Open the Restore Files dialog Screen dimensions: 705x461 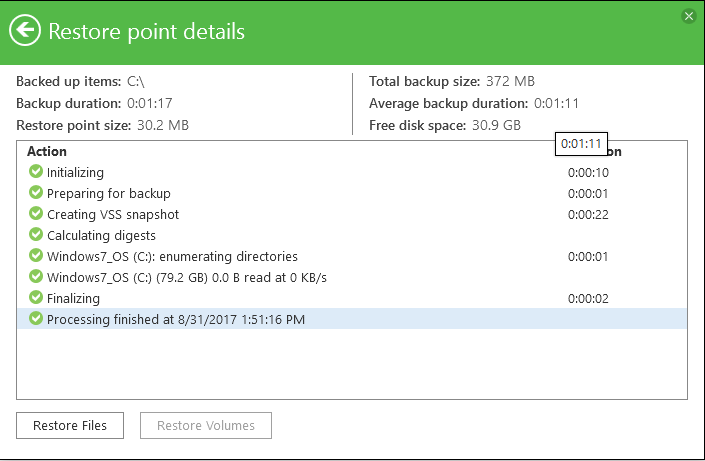70,425
